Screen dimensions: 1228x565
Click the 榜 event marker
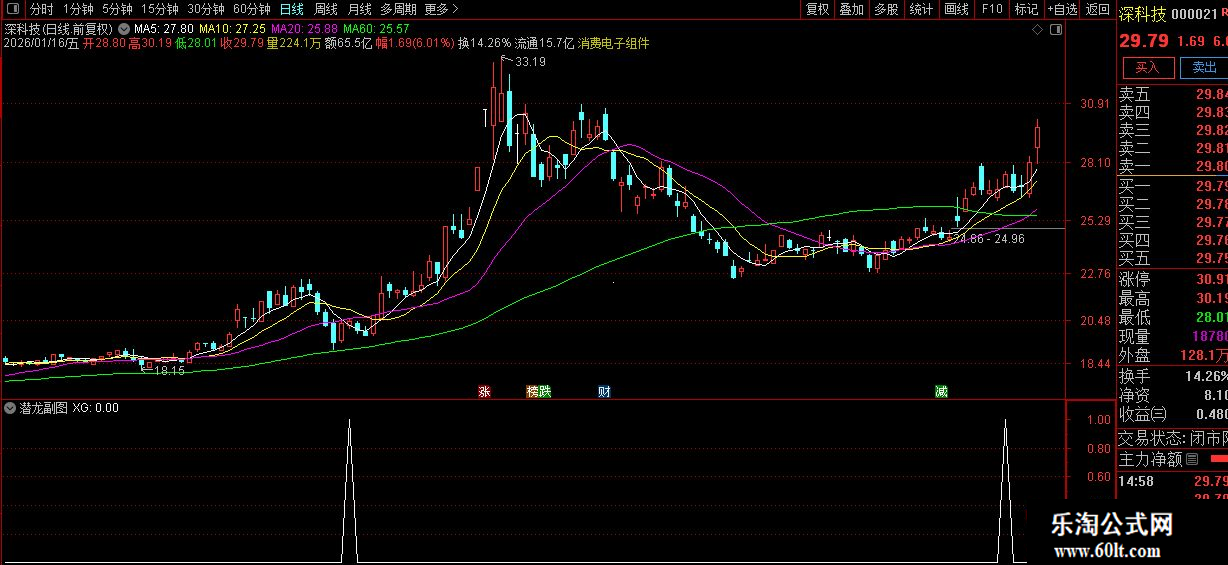coord(532,391)
